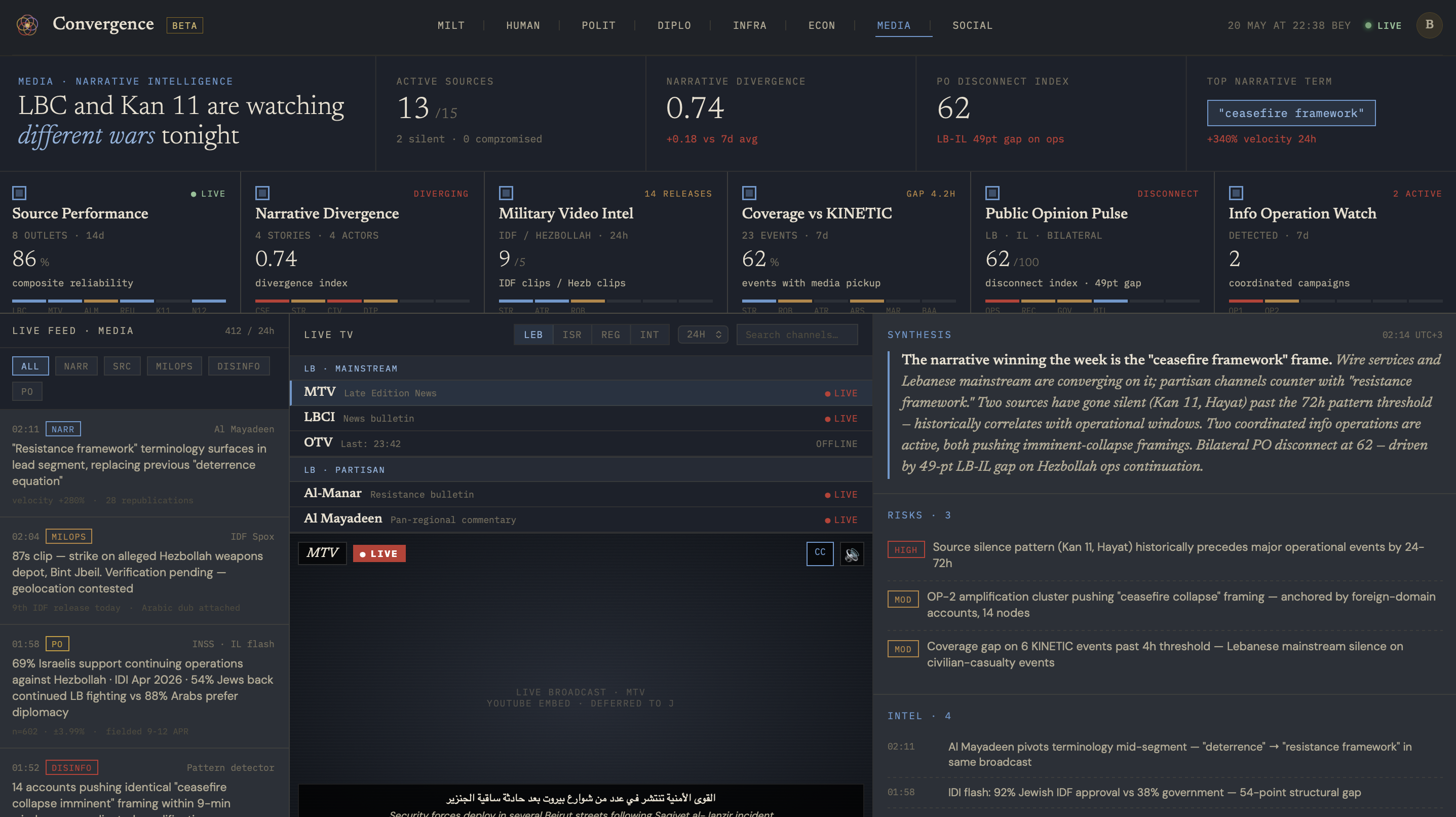Select the ALL feed filter

(30, 366)
